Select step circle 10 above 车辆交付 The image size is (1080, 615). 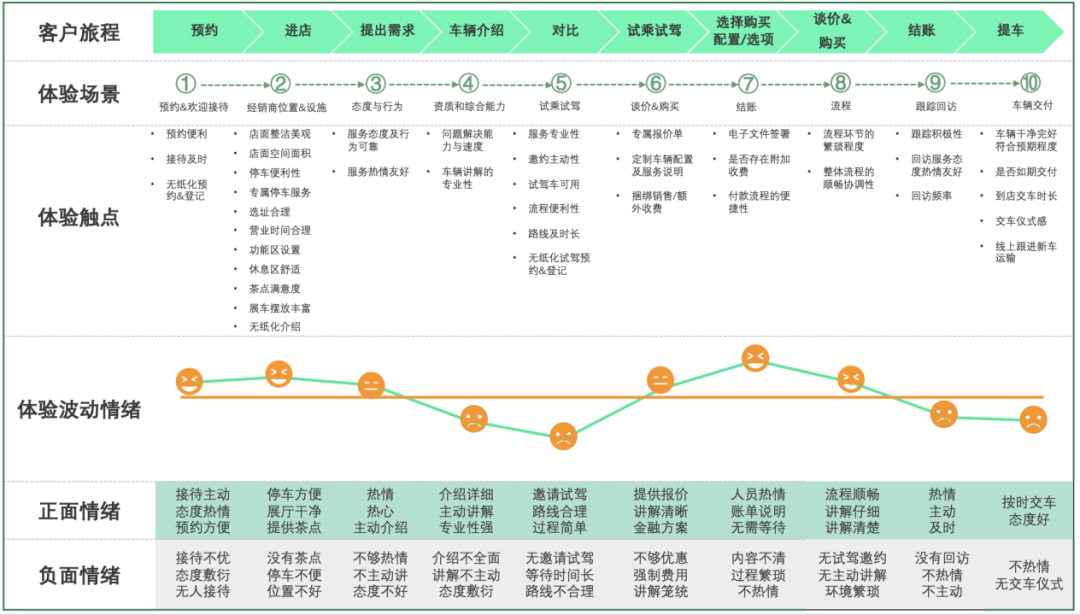(x=1031, y=84)
